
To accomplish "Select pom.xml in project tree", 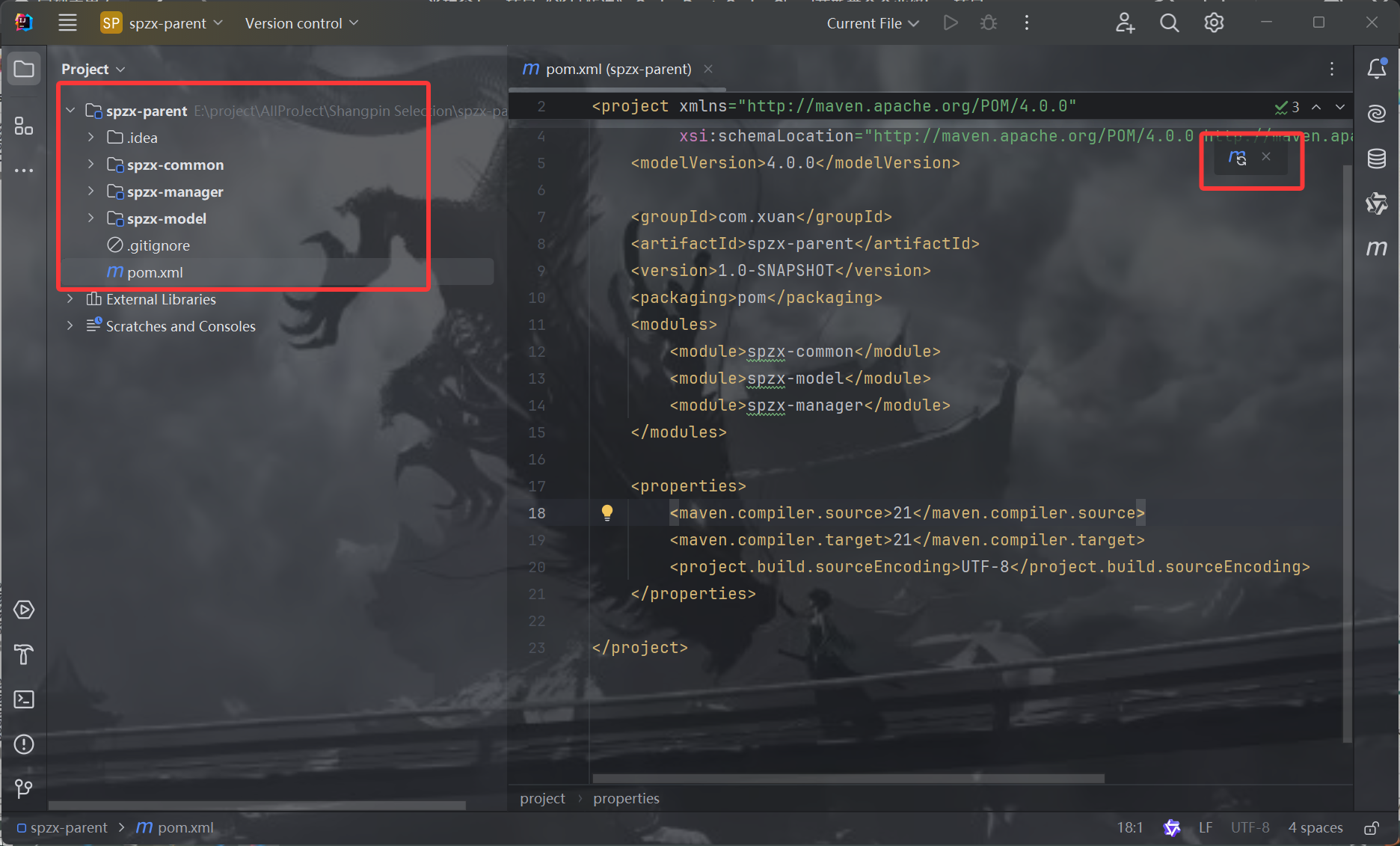I will point(277,272).
